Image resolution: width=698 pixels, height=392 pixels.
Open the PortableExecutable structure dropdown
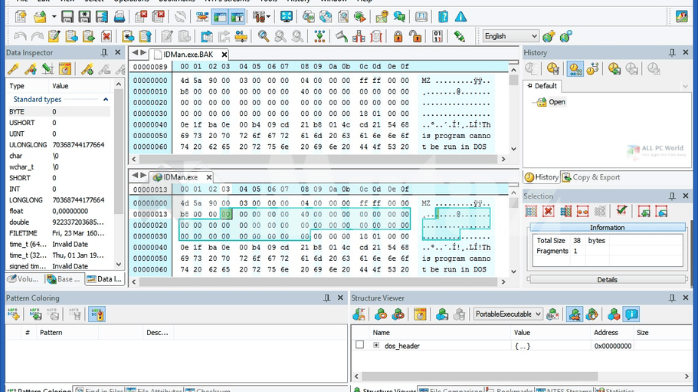[x=507, y=314]
